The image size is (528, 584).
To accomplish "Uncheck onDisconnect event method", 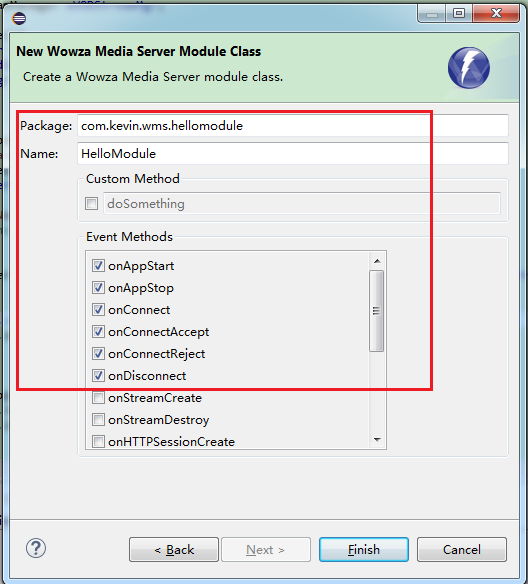I will pos(98,376).
